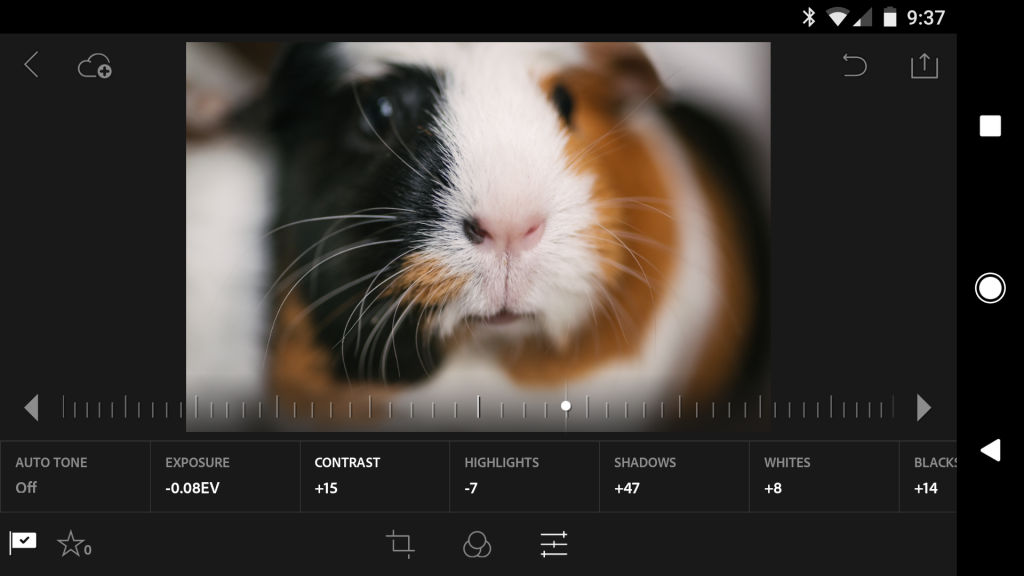Image resolution: width=1024 pixels, height=576 pixels.
Task: Tap the battery status icon
Action: (x=889, y=18)
